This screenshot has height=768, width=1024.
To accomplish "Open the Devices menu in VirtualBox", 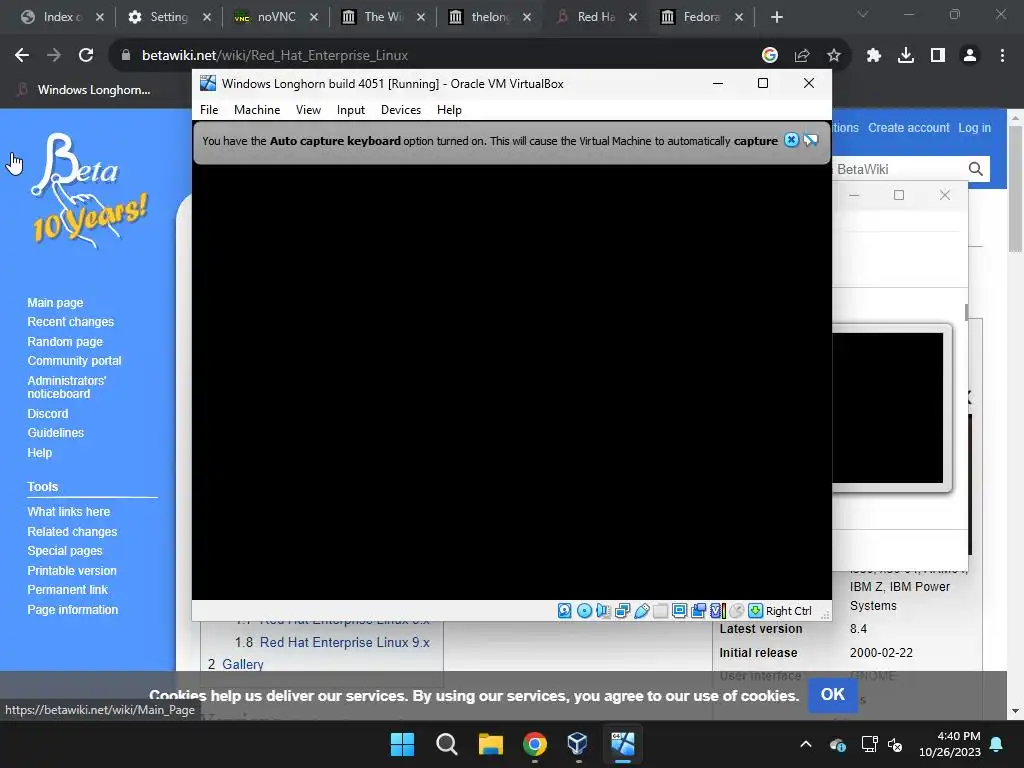I will click(401, 110).
